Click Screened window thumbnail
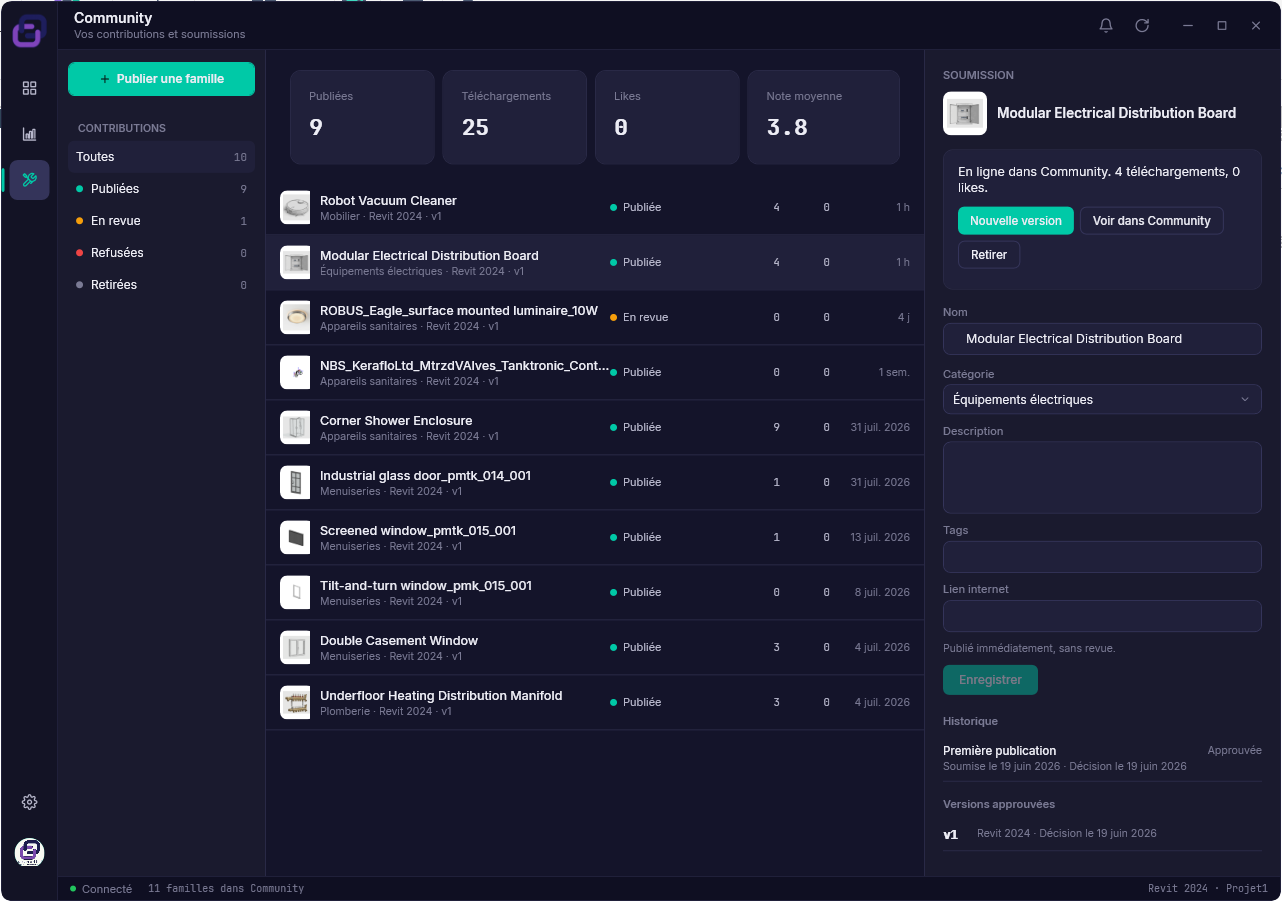The width and height of the screenshot is (1282, 902). click(x=295, y=537)
